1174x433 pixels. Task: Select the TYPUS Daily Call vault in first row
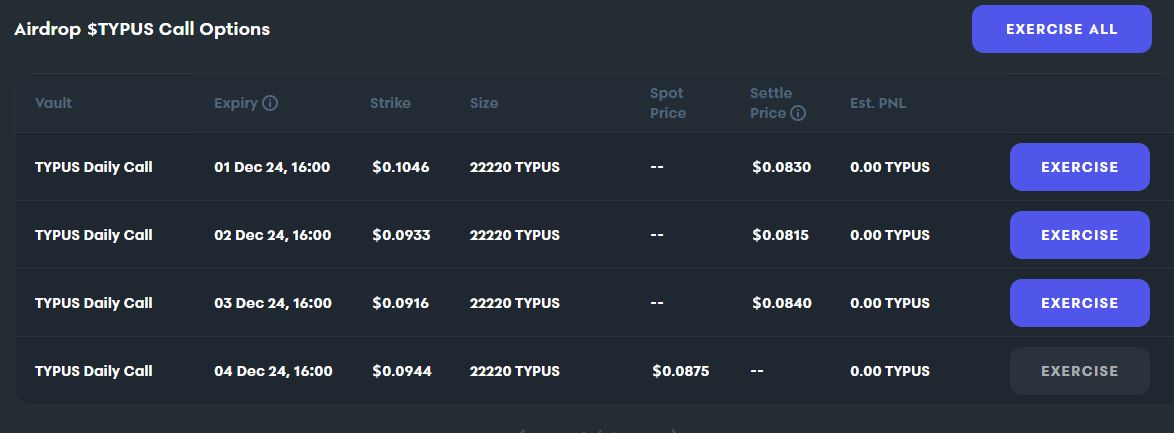click(x=94, y=167)
